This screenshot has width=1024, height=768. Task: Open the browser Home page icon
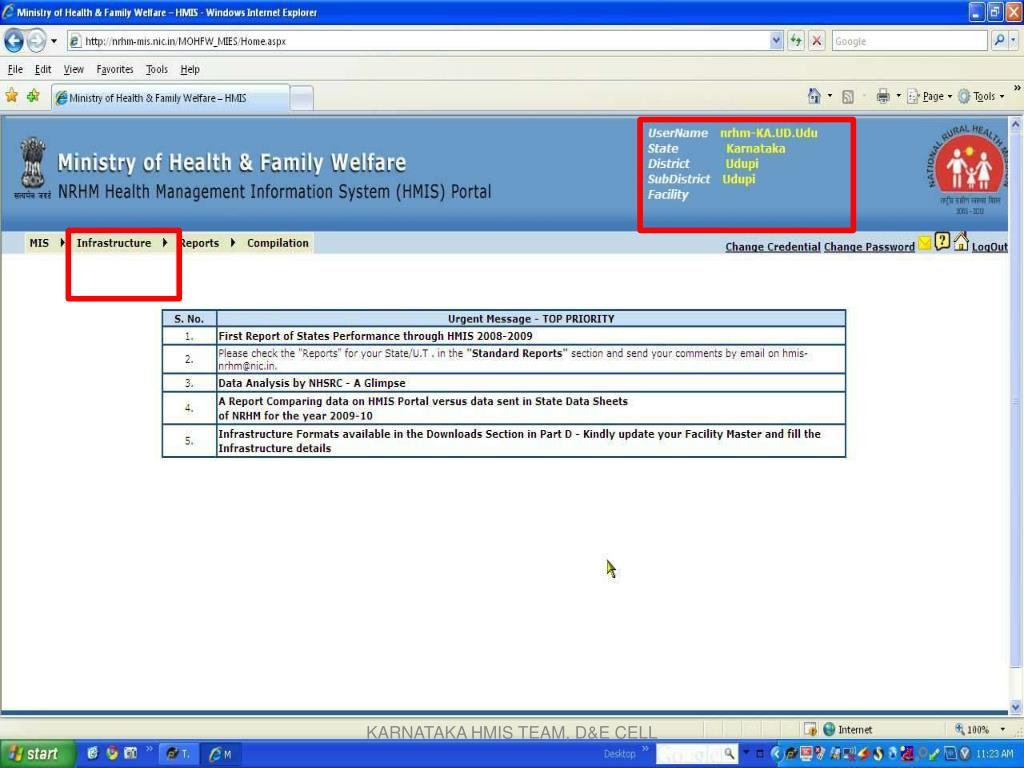pos(814,96)
